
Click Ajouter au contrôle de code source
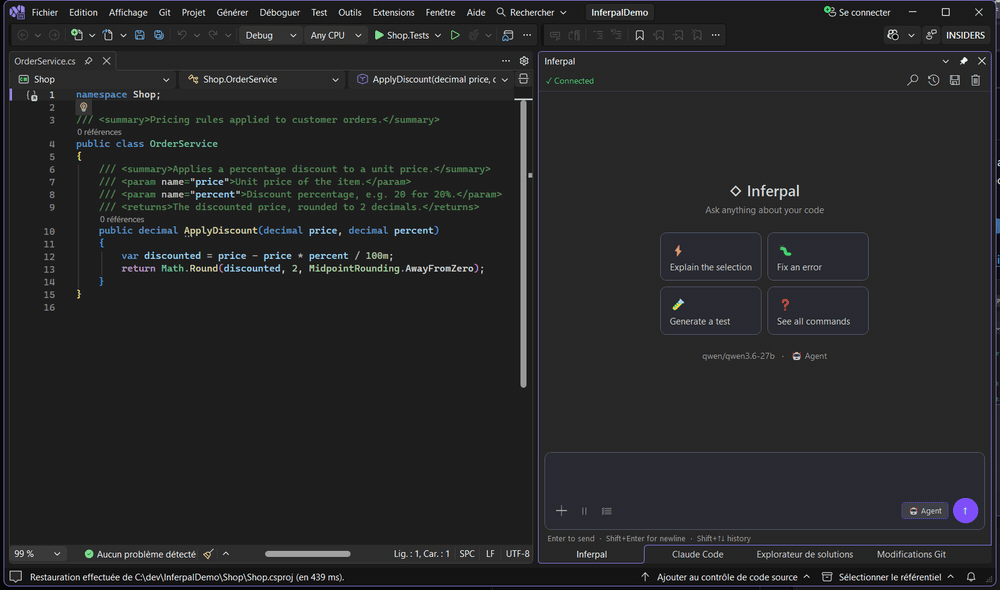726,577
